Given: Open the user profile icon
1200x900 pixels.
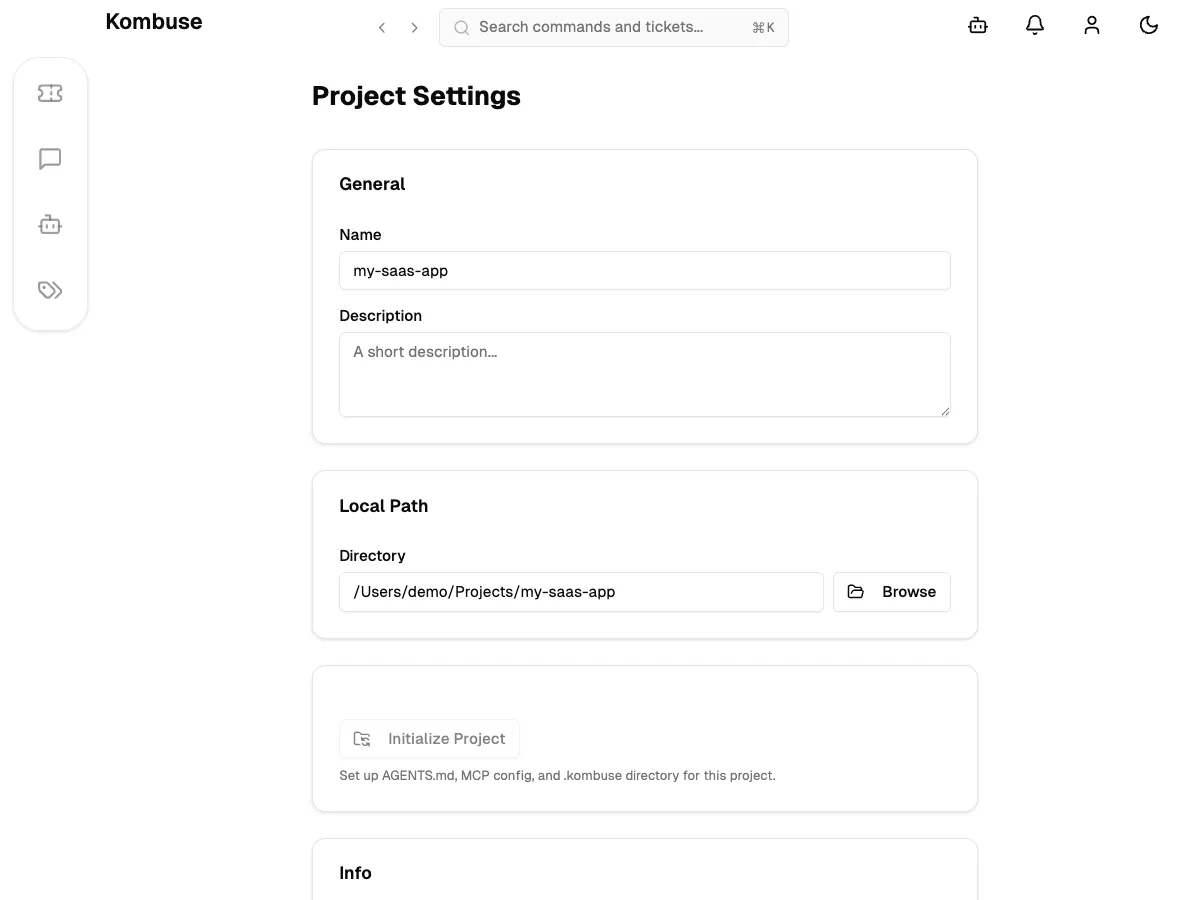Looking at the screenshot, I should pyautogui.click(x=1092, y=25).
